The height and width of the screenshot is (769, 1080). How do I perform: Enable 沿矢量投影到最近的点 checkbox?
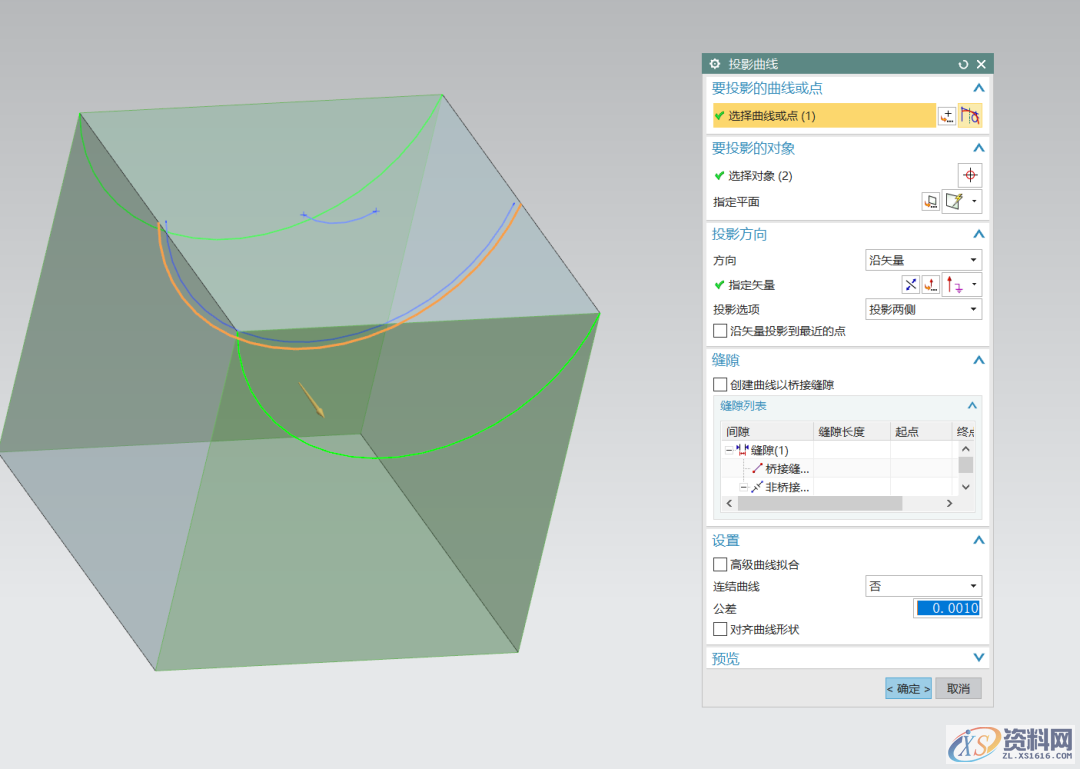(720, 331)
